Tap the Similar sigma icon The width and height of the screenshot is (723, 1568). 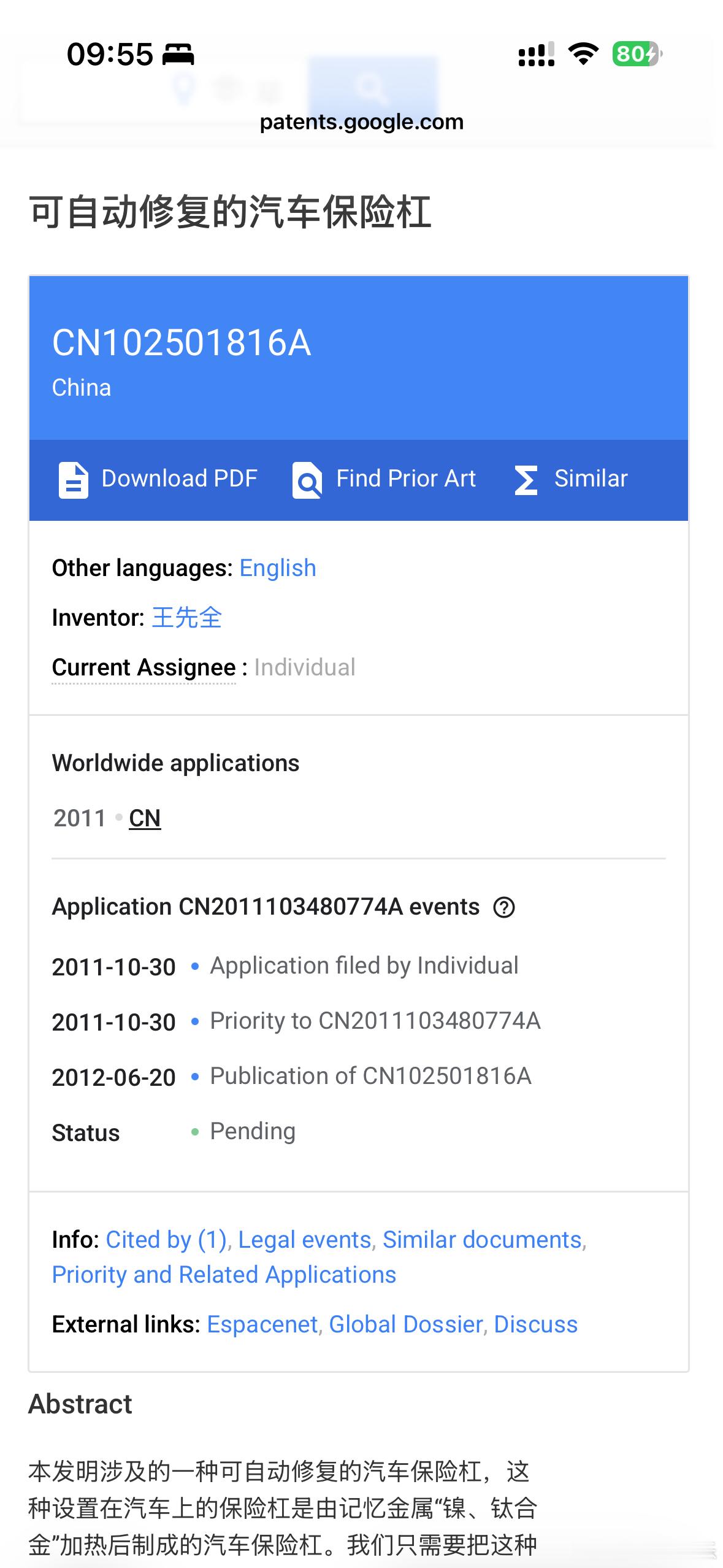pyautogui.click(x=526, y=480)
